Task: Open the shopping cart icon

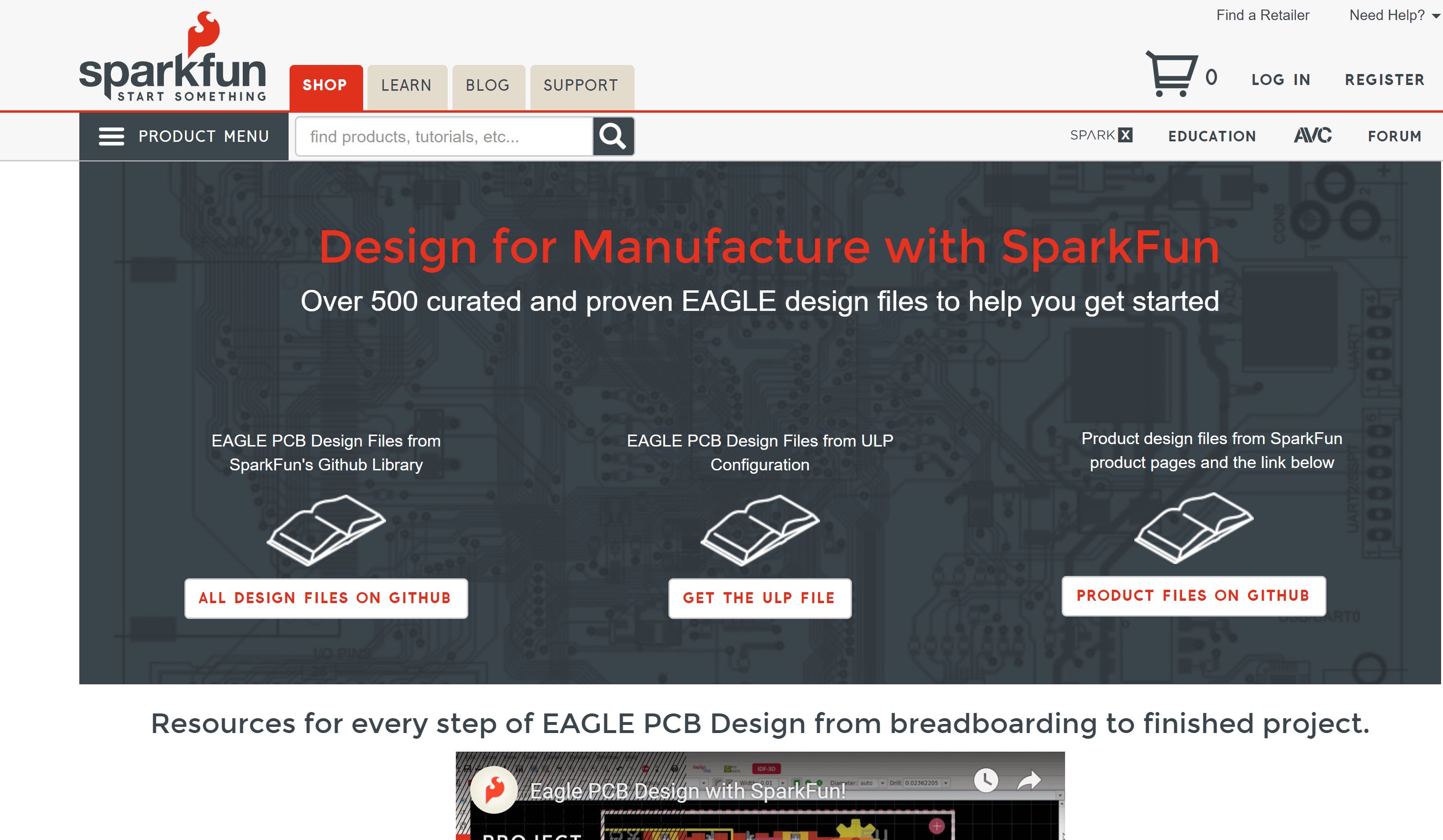Action: 1171,74
